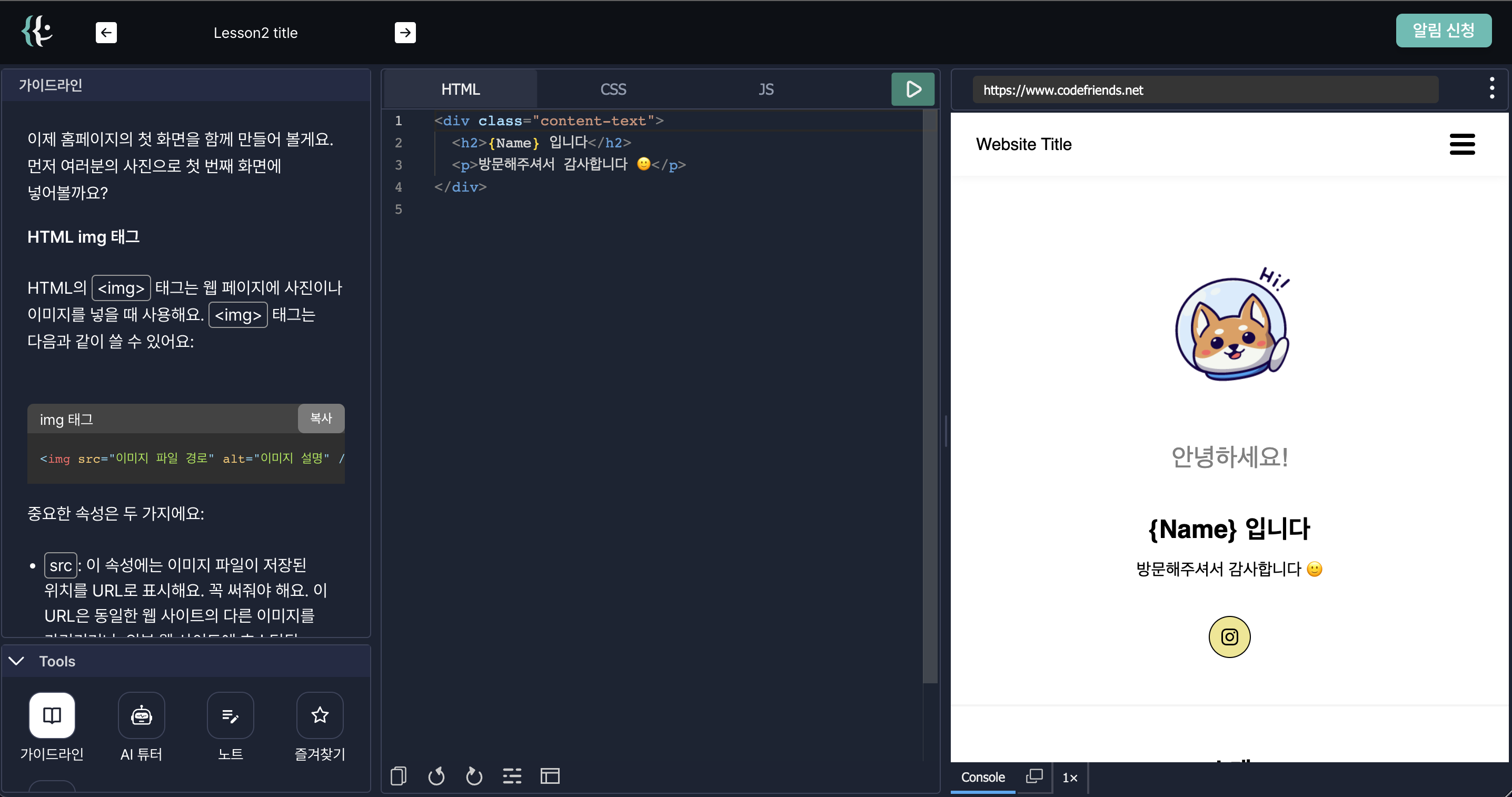Open the hamburger menu in the preview page
Image resolution: width=1512 pixels, height=797 pixels.
(1461, 144)
